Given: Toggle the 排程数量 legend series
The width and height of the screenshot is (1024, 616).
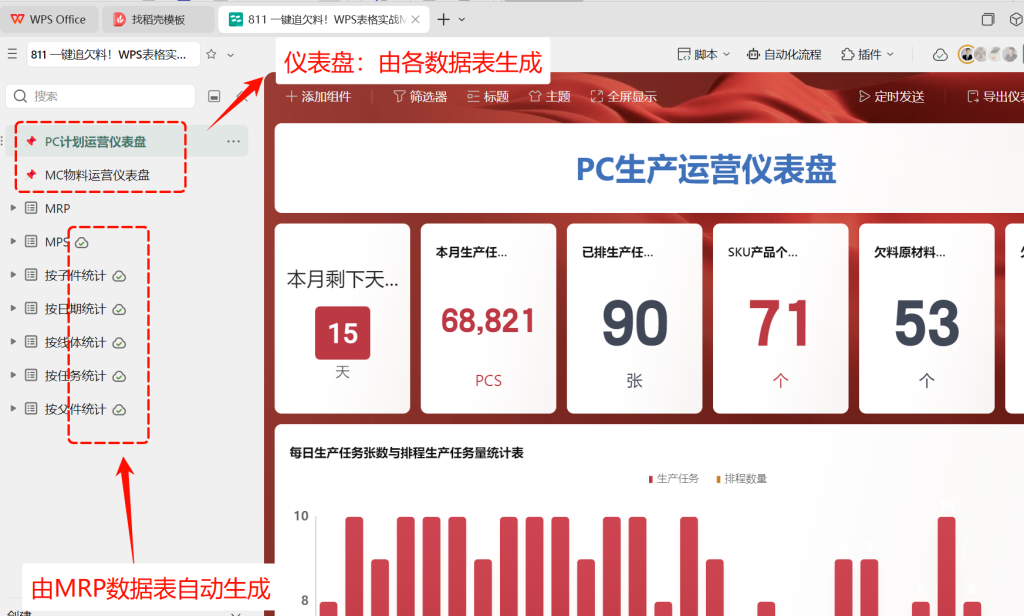Looking at the screenshot, I should 741,479.
